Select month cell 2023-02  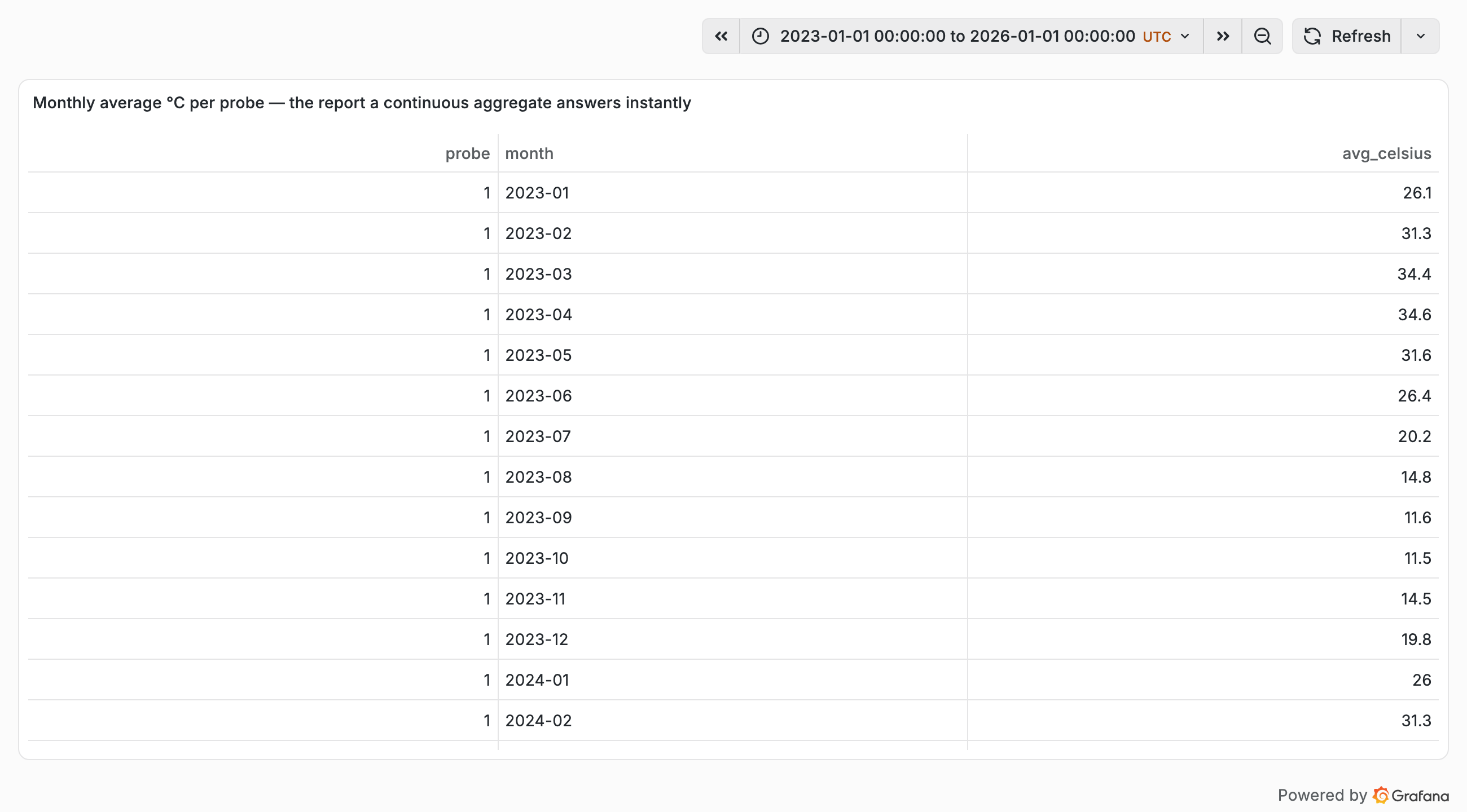click(538, 233)
